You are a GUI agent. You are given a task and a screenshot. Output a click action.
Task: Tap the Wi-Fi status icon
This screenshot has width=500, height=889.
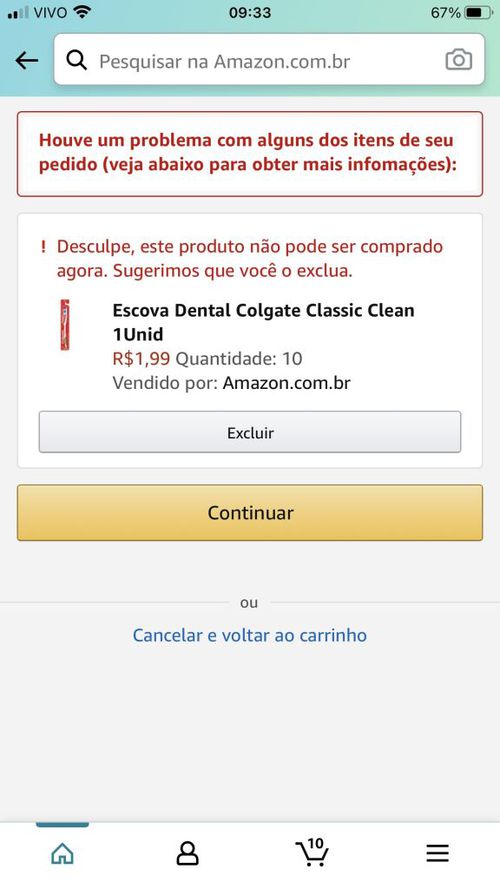point(83,12)
